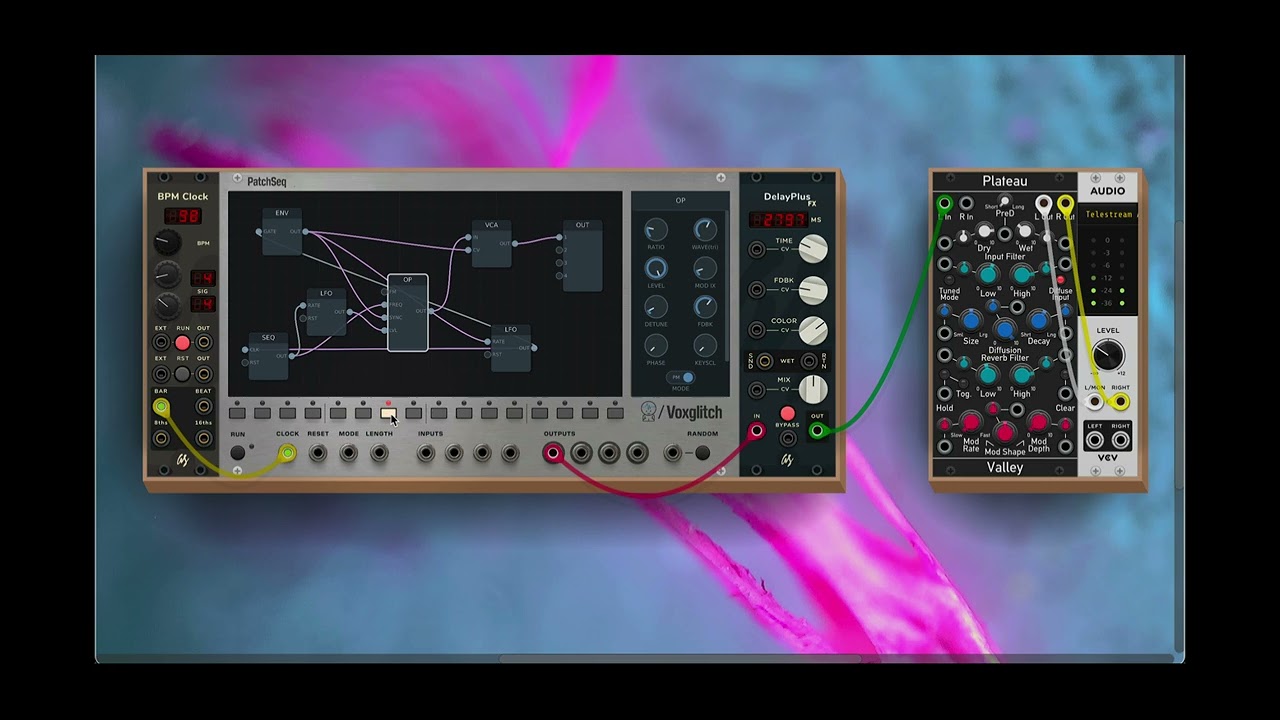1280x720 pixels.
Task: Select the VCA node in the PatchSeq graph
Action: click(x=491, y=243)
